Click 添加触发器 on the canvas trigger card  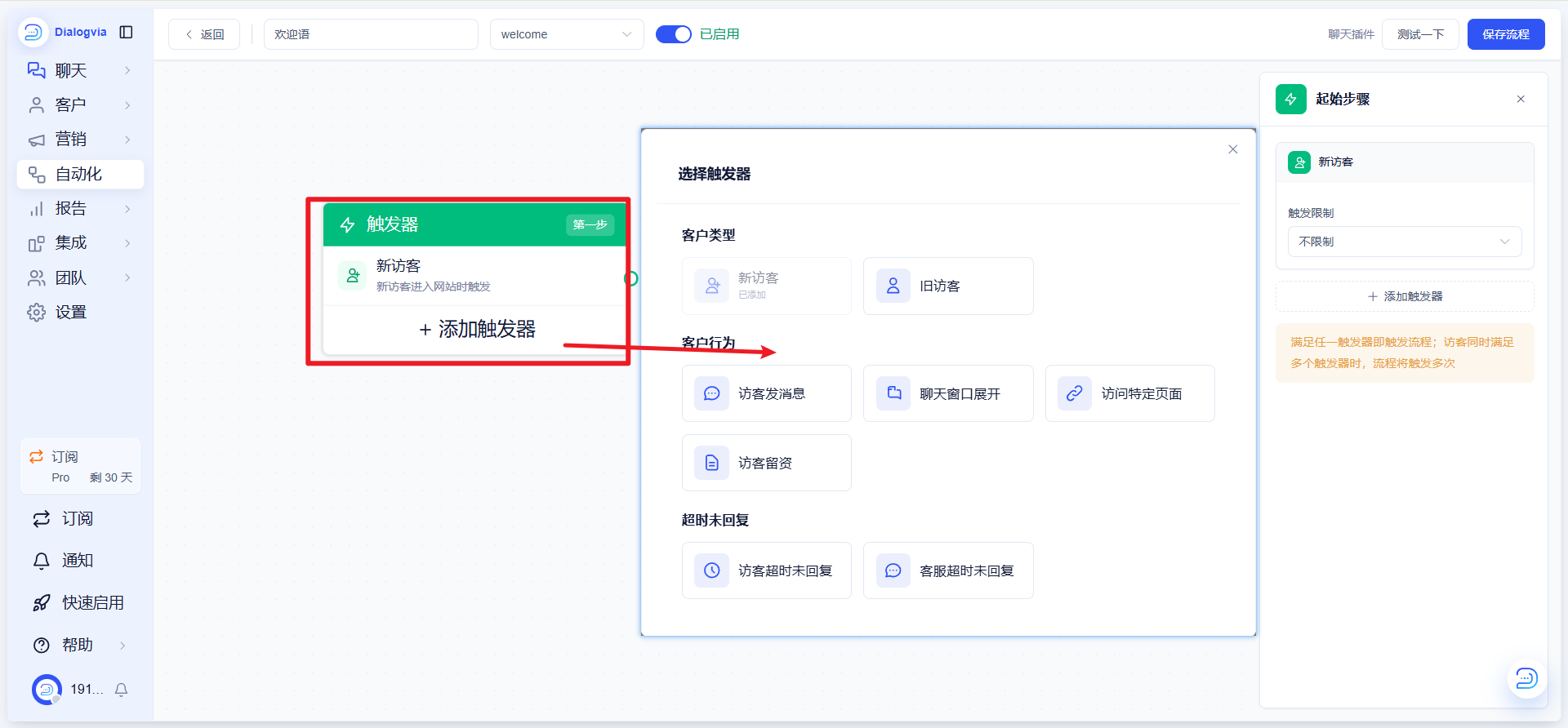click(477, 330)
